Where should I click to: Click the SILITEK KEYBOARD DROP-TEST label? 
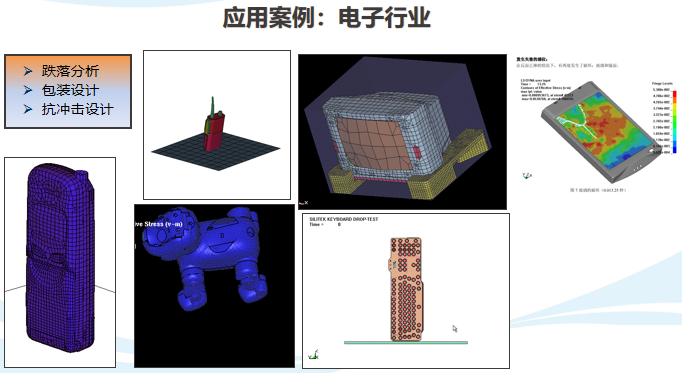tap(344, 219)
